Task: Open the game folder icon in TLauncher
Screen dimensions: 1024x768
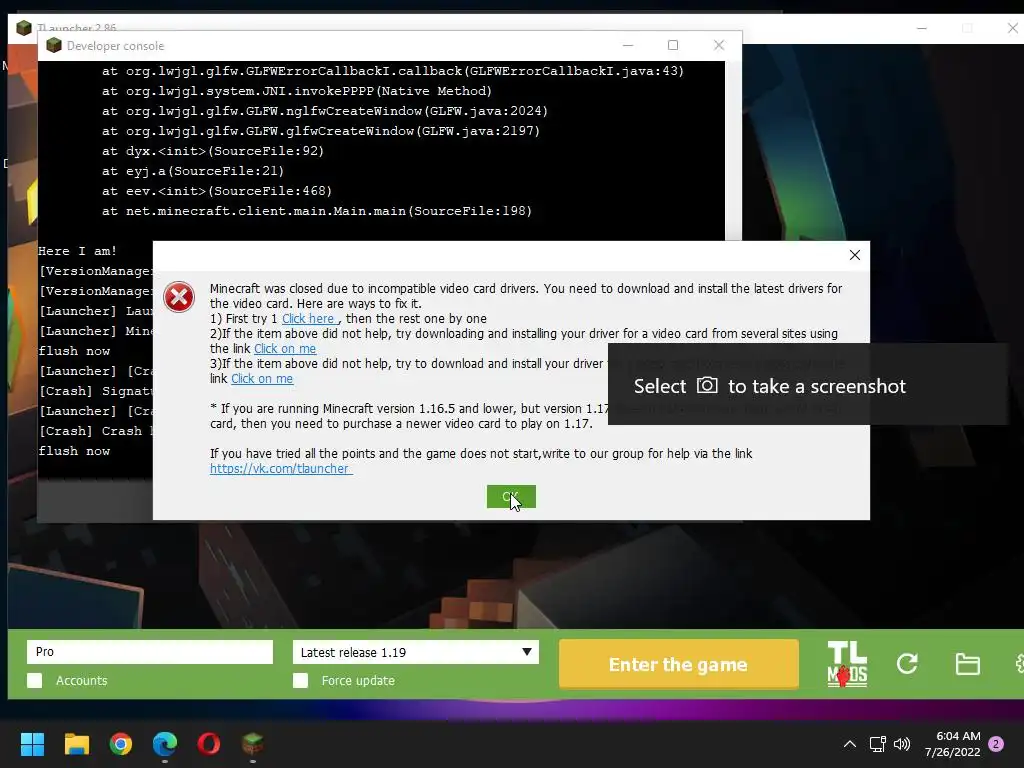Action: coord(967,664)
